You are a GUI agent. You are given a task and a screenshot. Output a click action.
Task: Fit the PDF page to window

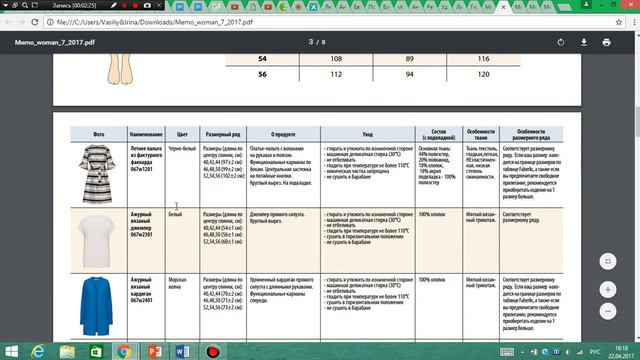[608, 261]
